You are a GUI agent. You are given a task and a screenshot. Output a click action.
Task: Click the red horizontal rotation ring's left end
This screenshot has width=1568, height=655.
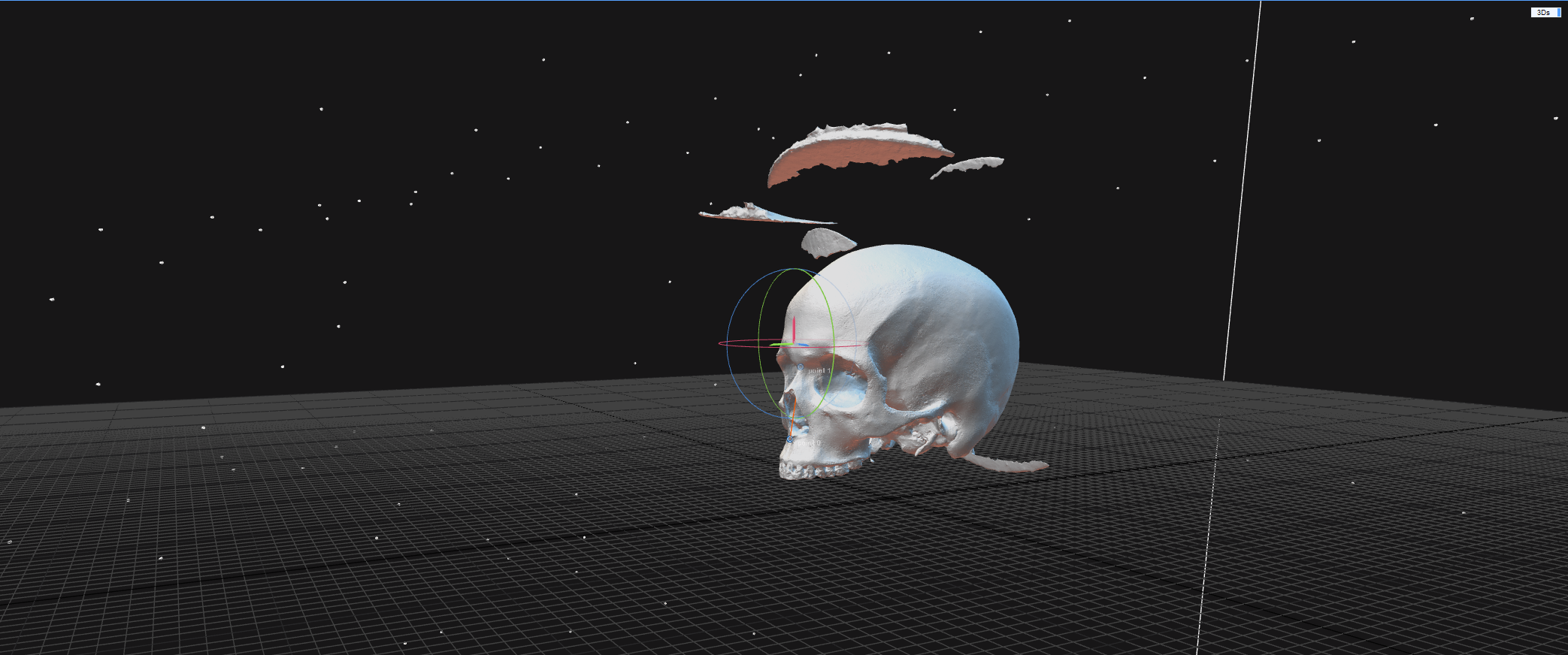pos(720,343)
